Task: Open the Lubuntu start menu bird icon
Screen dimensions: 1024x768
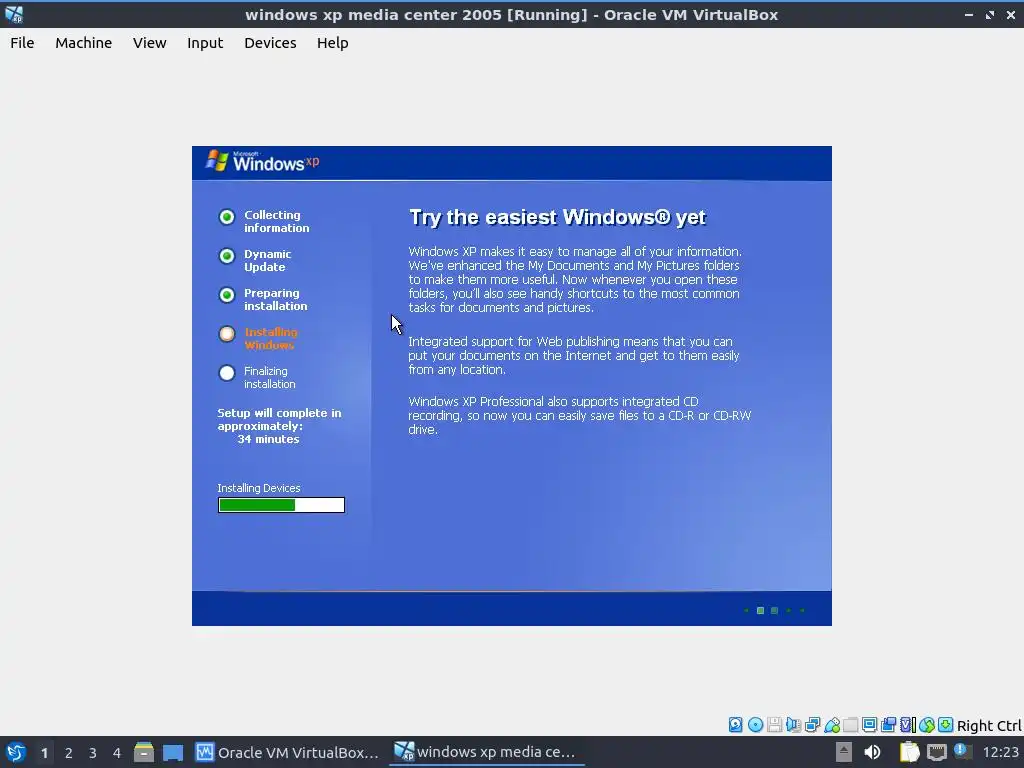Action: pyautogui.click(x=15, y=752)
